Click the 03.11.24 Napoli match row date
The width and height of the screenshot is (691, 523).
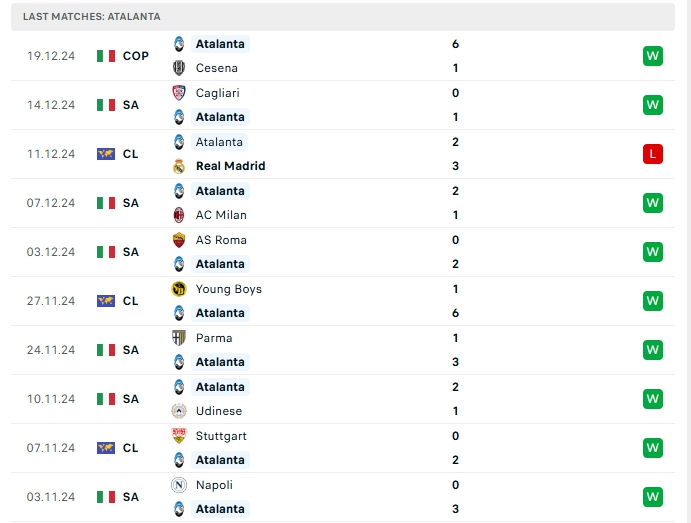click(x=51, y=497)
